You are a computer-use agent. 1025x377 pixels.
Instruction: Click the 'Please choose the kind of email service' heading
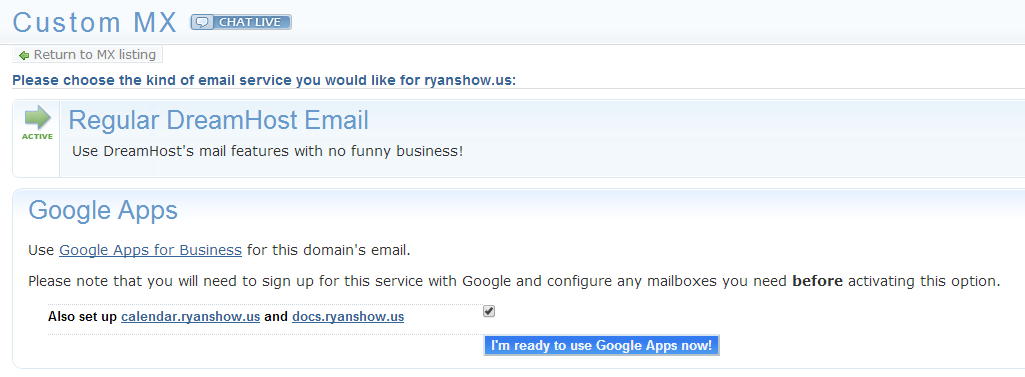click(x=264, y=81)
